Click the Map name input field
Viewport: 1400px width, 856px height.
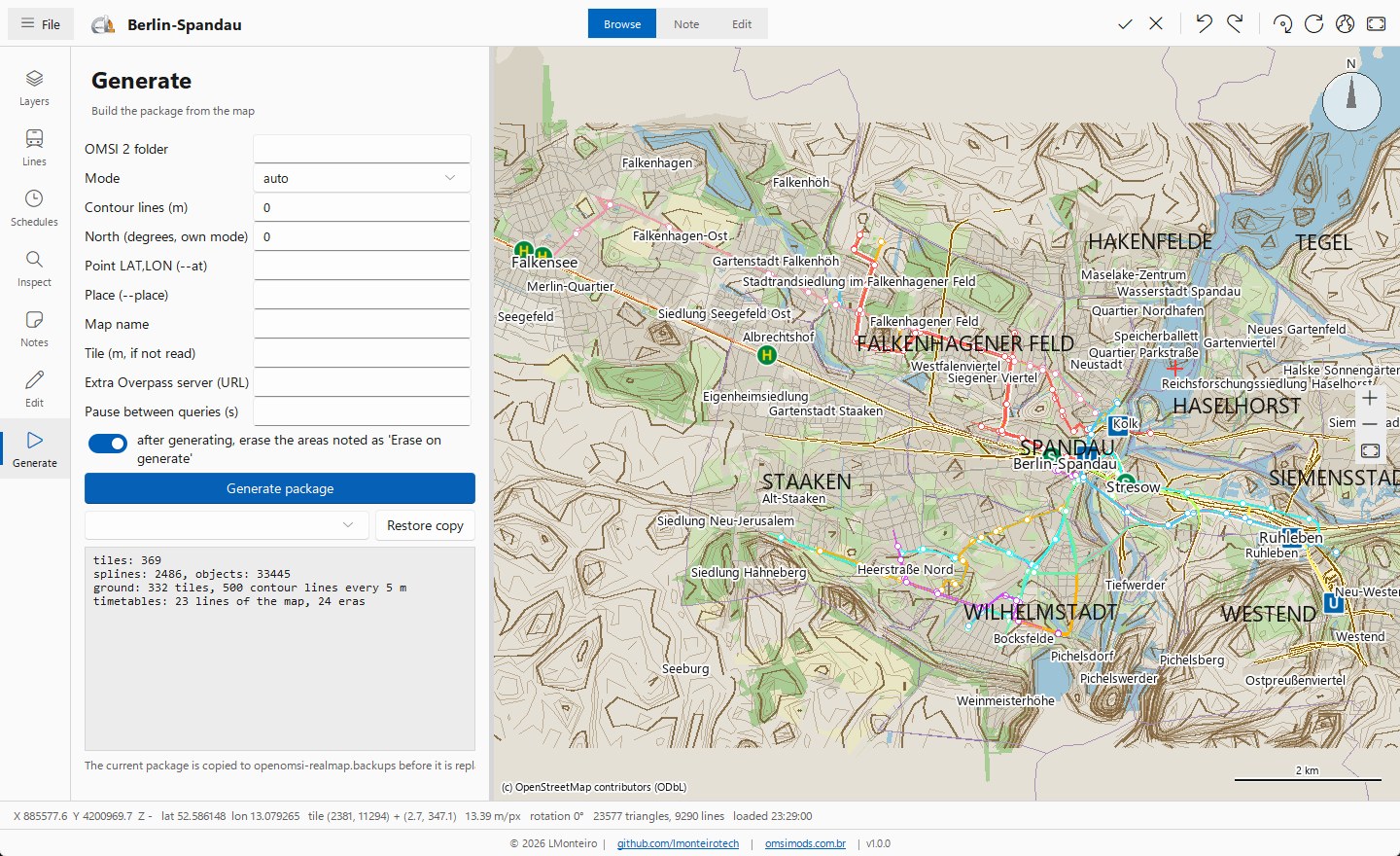click(x=362, y=324)
